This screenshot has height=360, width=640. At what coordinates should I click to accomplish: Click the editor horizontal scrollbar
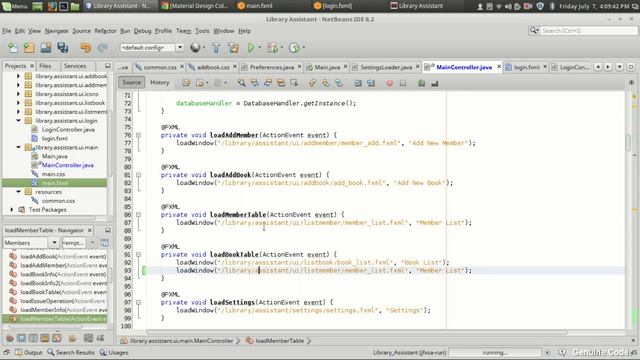(x=357, y=332)
